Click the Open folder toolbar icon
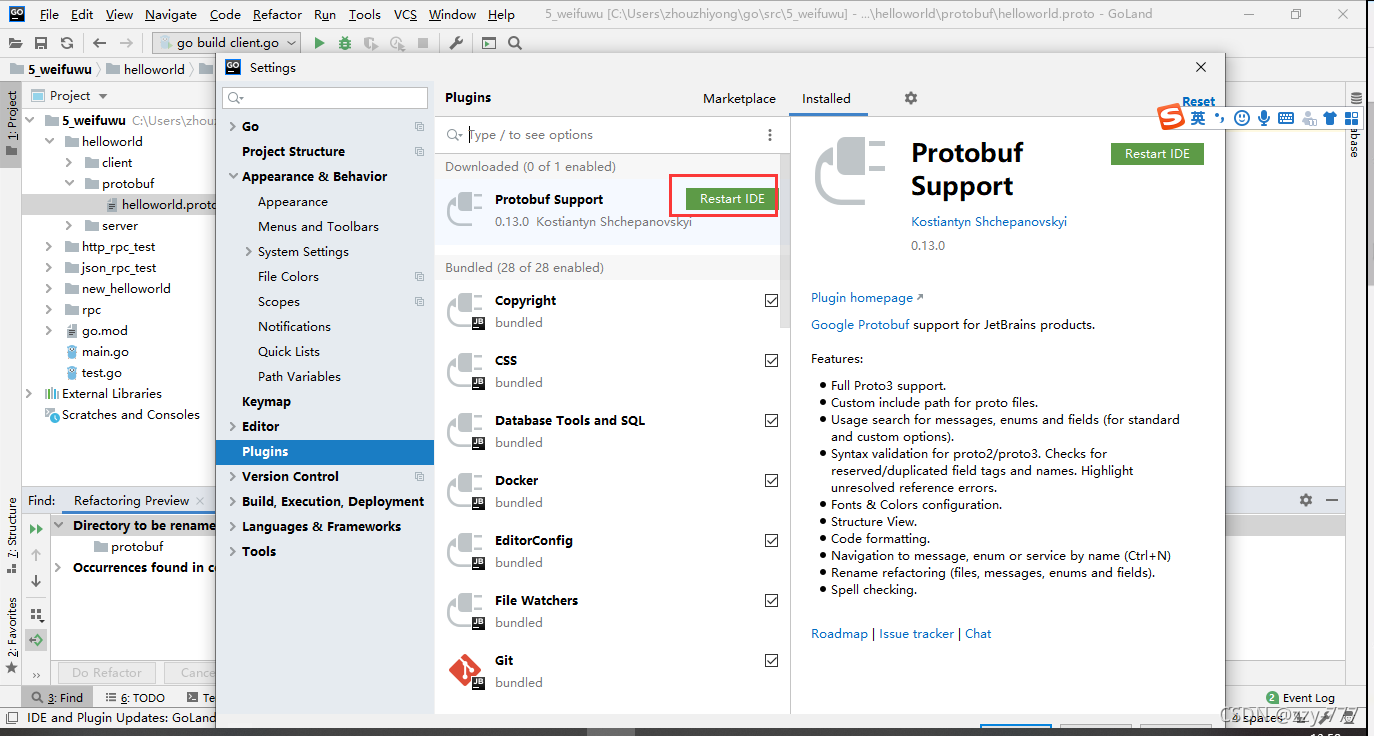 [x=16, y=43]
